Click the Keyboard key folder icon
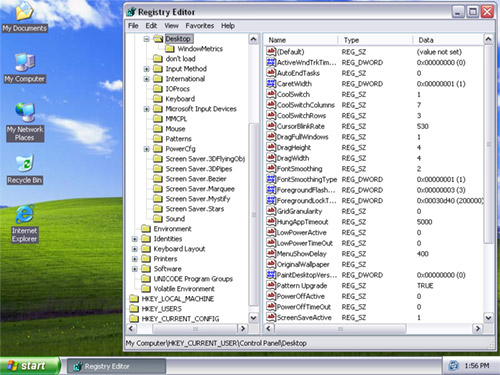This screenshot has width=500, height=375. point(158,99)
